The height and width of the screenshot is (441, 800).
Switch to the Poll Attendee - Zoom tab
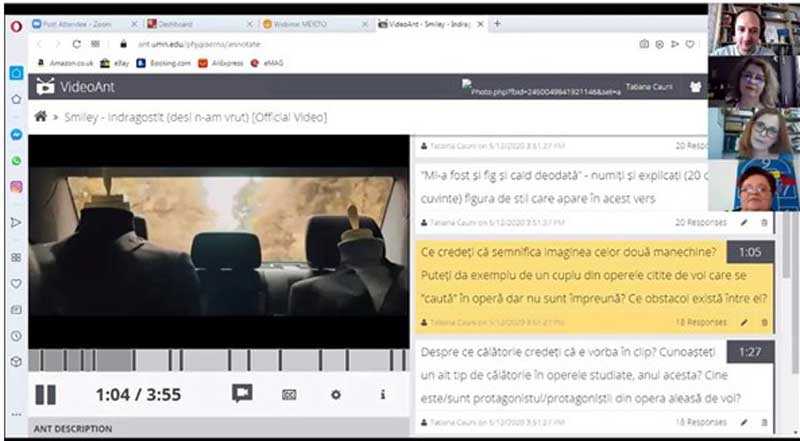pyautogui.click(x=84, y=24)
